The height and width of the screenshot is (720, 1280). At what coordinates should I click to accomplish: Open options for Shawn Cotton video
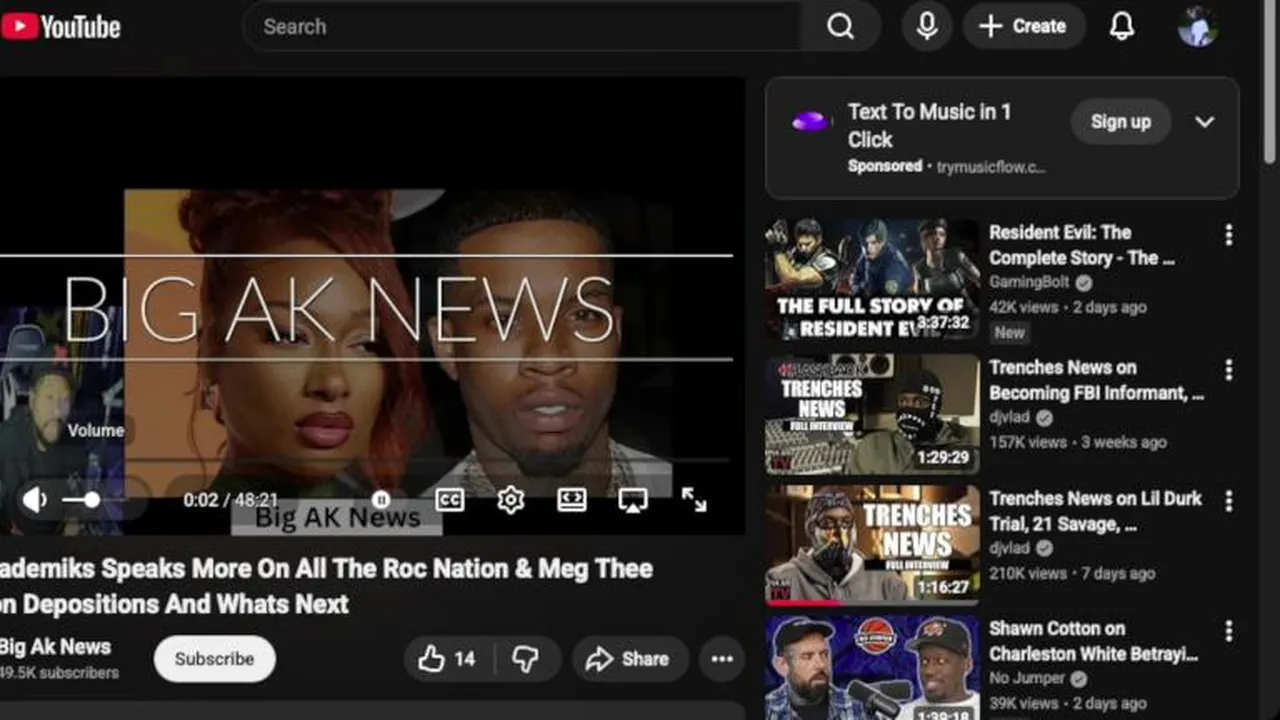click(x=1228, y=631)
